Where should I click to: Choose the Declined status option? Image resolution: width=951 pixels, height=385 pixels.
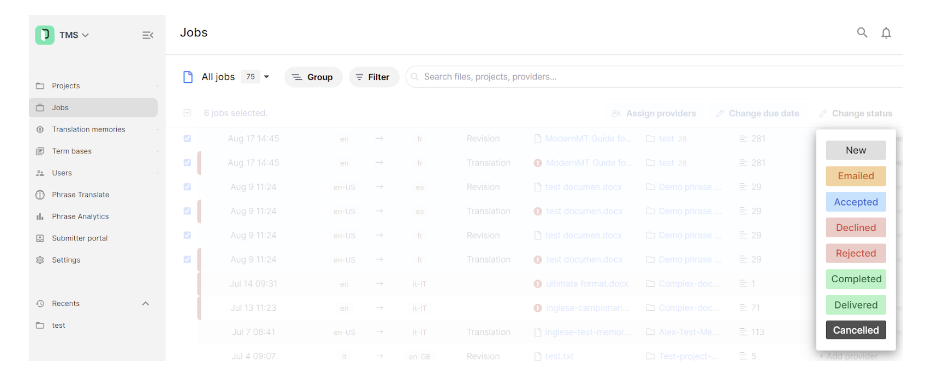[x=856, y=227]
